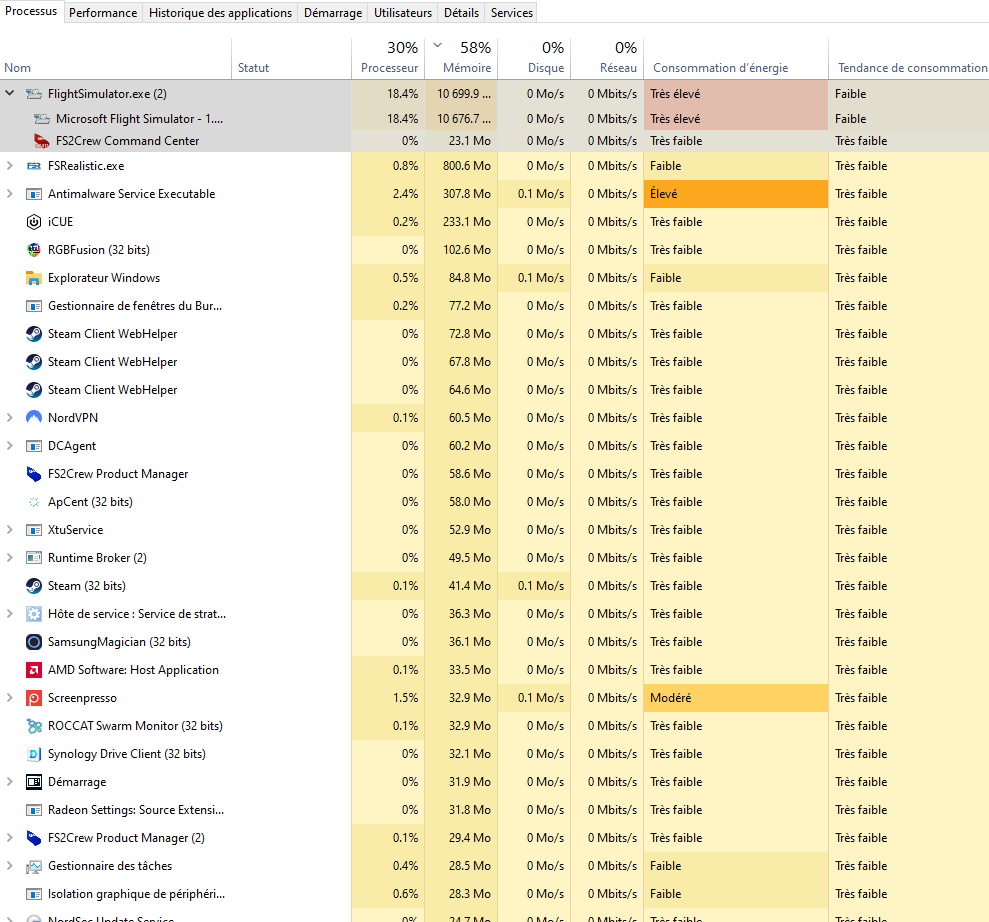Expand the DCAgent process group

point(9,446)
